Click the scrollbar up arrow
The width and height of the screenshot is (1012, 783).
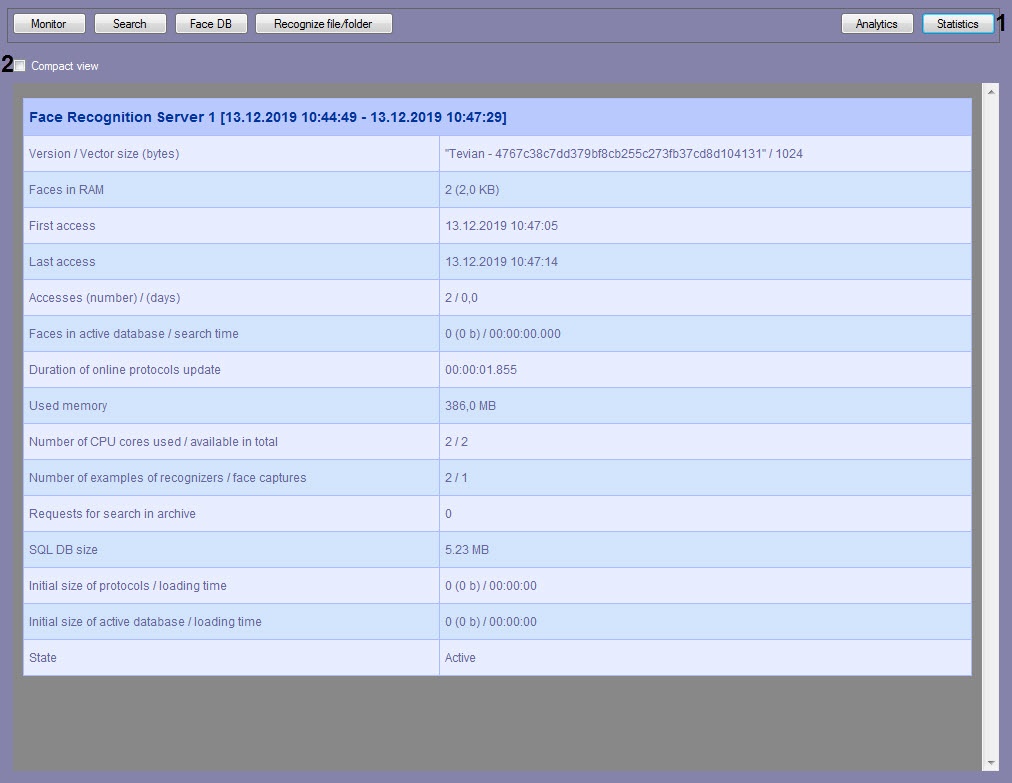point(990,92)
